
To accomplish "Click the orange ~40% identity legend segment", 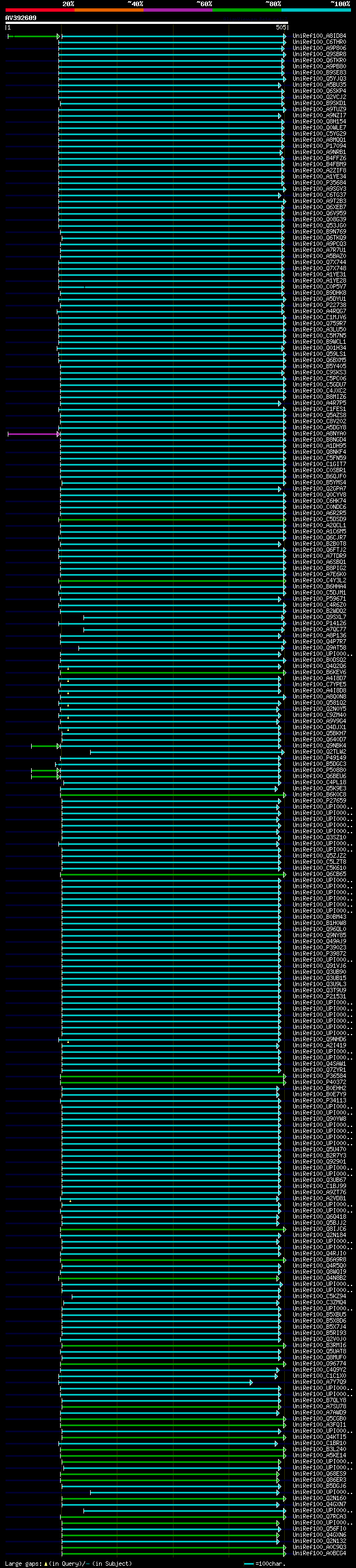I will coord(109,11).
